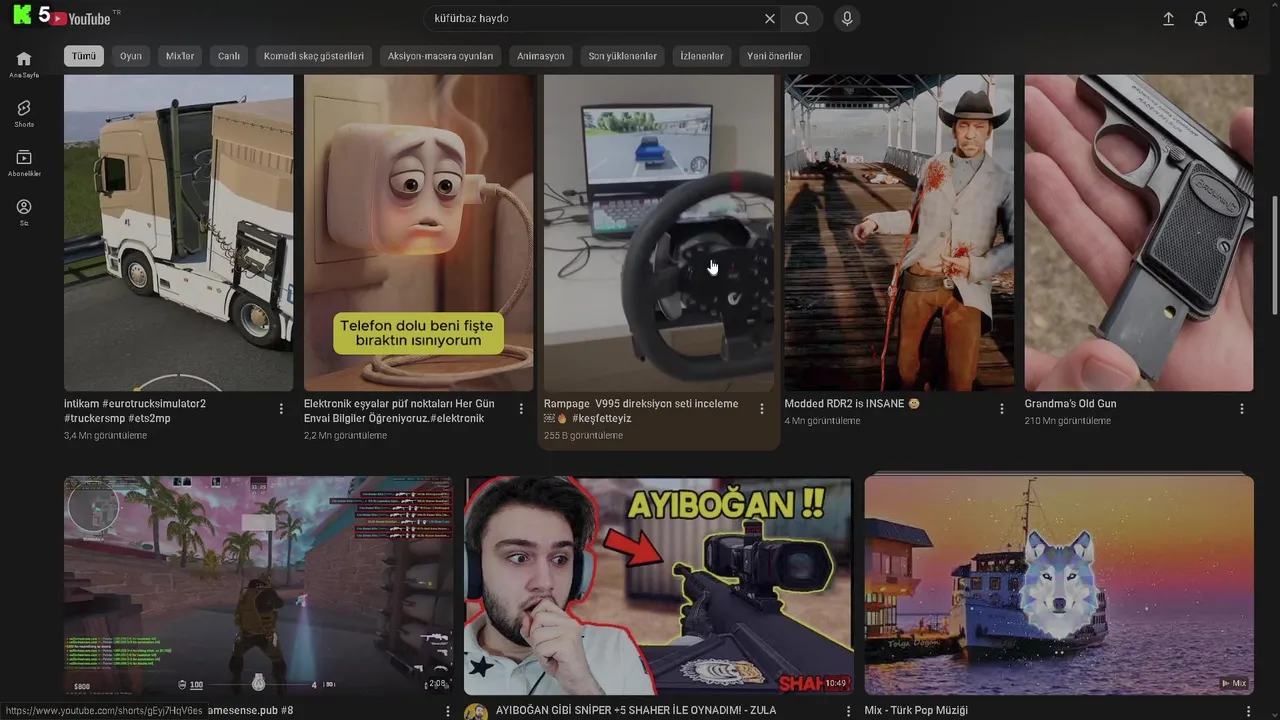Open options menu for Mix - Türk Pop Müziği
Screen dimensions: 1280x720
[1248, 711]
